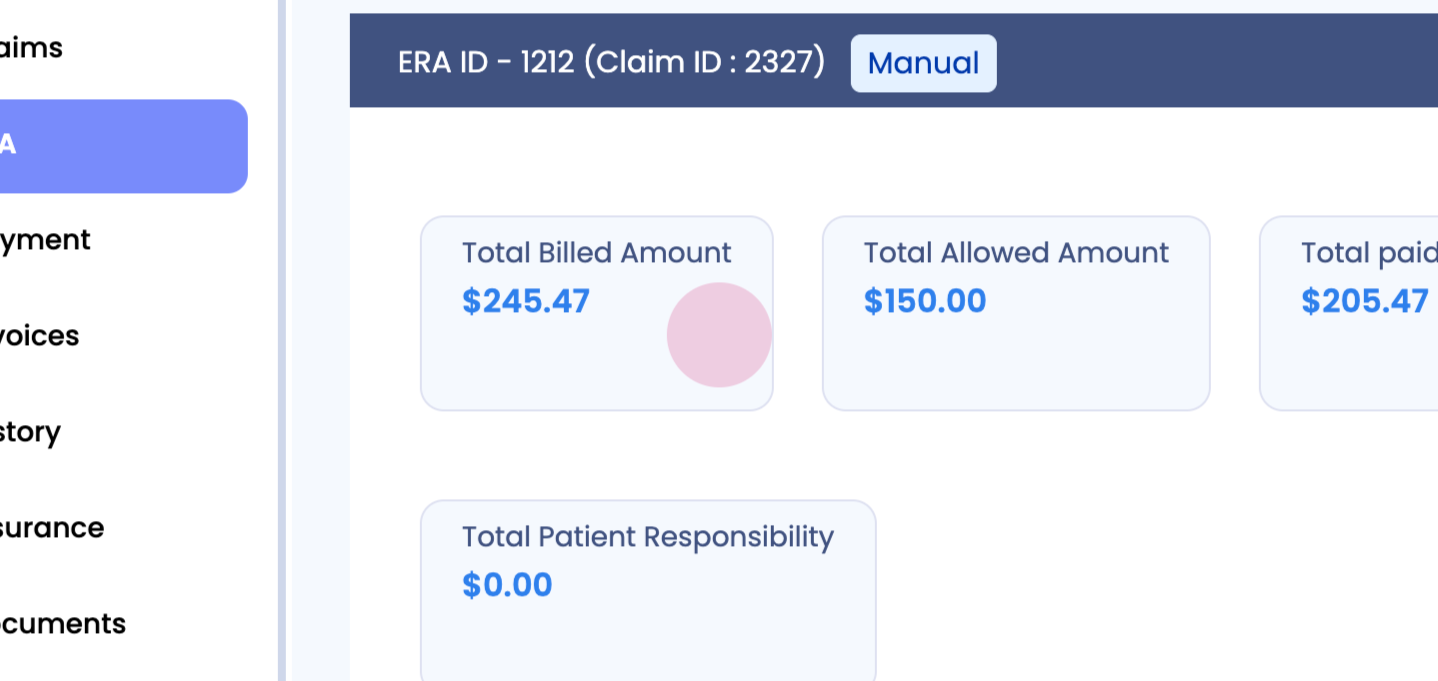The width and height of the screenshot is (1438, 681).
Task: Go to the Payment sidebar section
Action: click(45, 240)
